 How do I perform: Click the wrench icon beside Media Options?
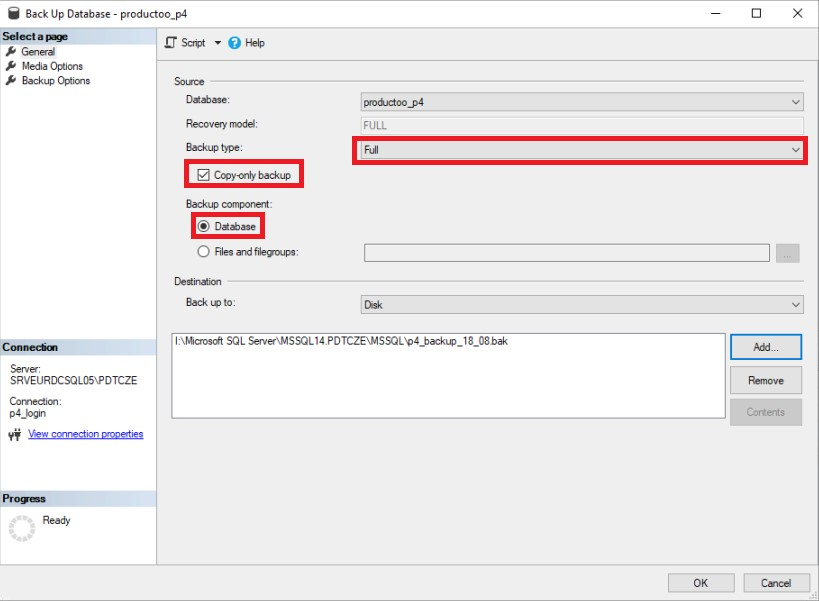coord(12,66)
